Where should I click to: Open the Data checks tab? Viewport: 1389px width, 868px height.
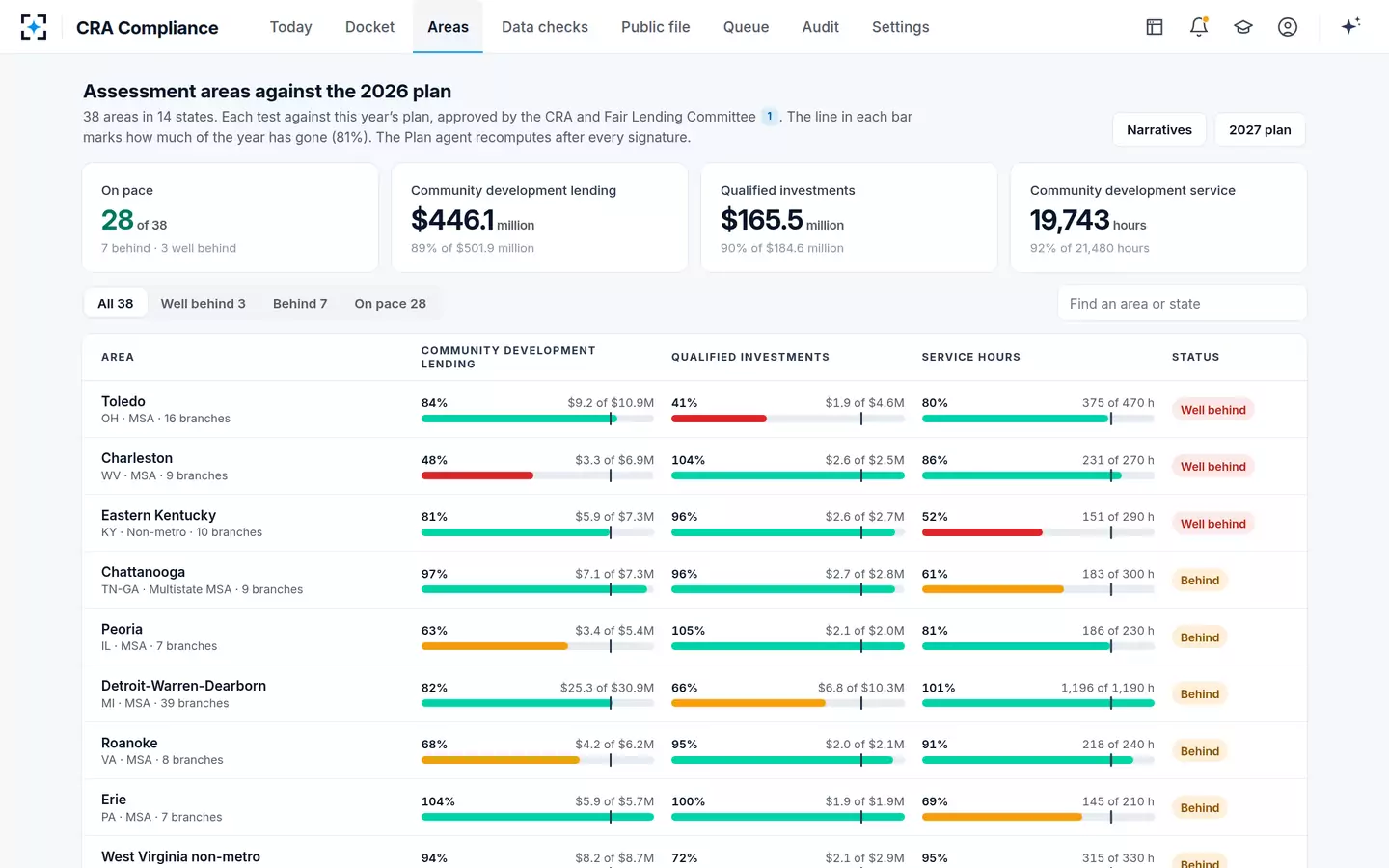(x=545, y=27)
